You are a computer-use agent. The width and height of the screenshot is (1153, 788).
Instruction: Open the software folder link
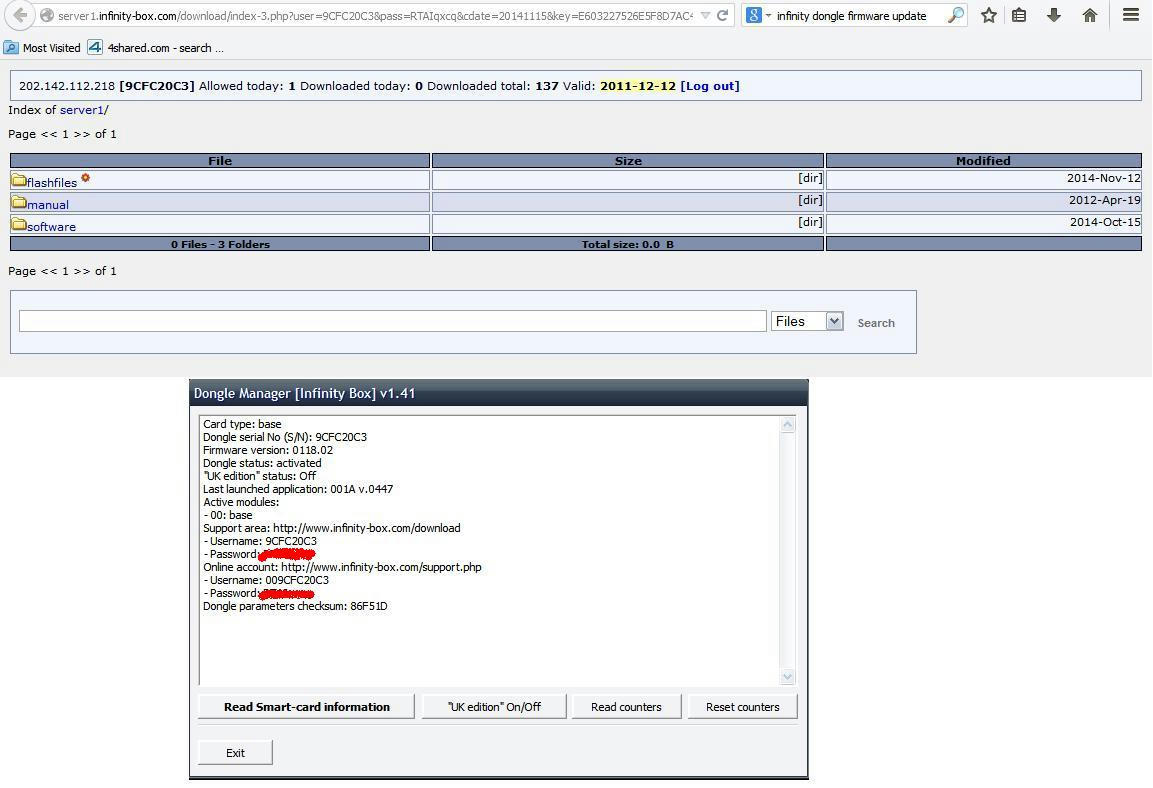click(51, 227)
